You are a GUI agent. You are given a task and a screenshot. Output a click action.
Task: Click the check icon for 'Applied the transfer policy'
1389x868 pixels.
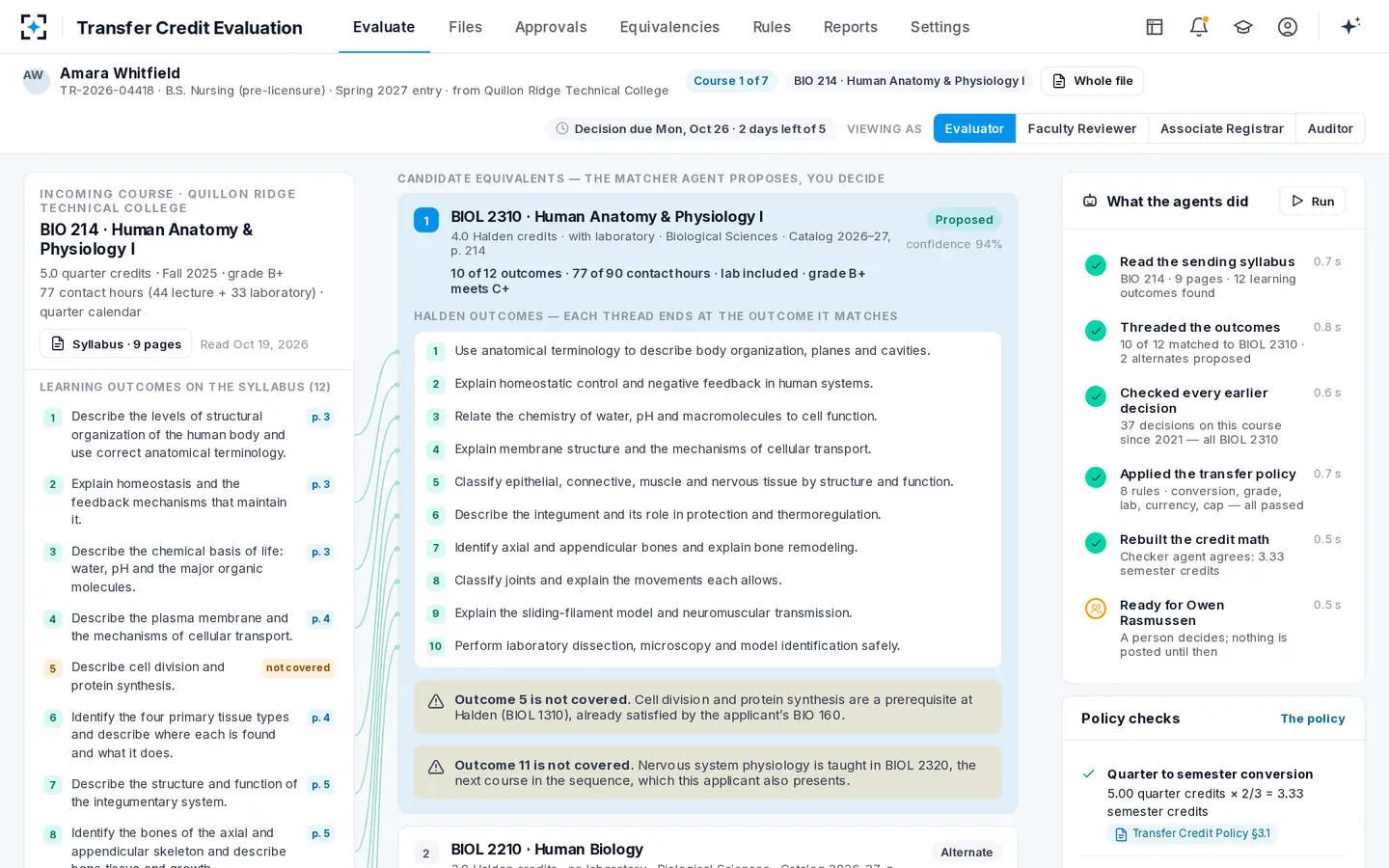point(1096,477)
